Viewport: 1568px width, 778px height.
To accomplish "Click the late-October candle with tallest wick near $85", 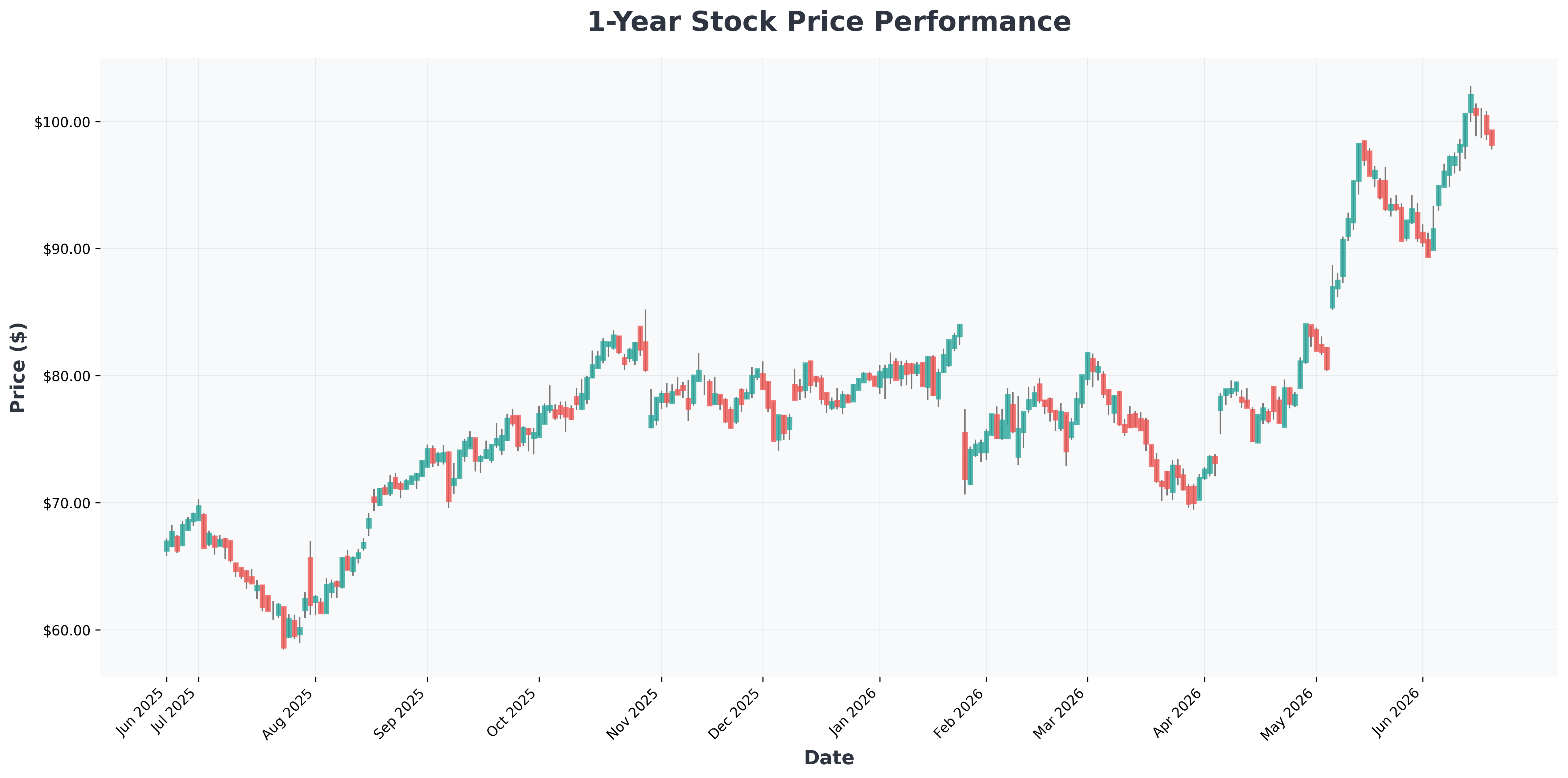I will [x=645, y=356].
